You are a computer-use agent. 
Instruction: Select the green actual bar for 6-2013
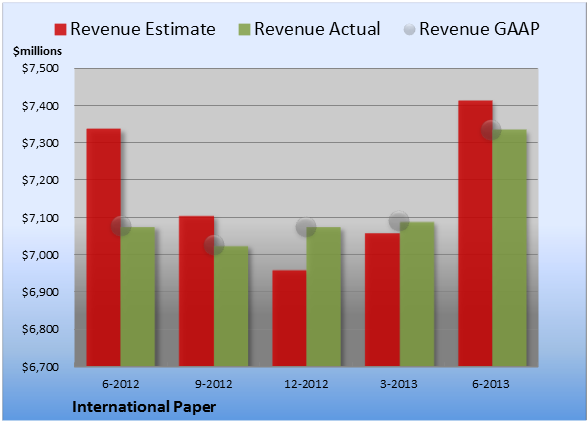click(510, 248)
